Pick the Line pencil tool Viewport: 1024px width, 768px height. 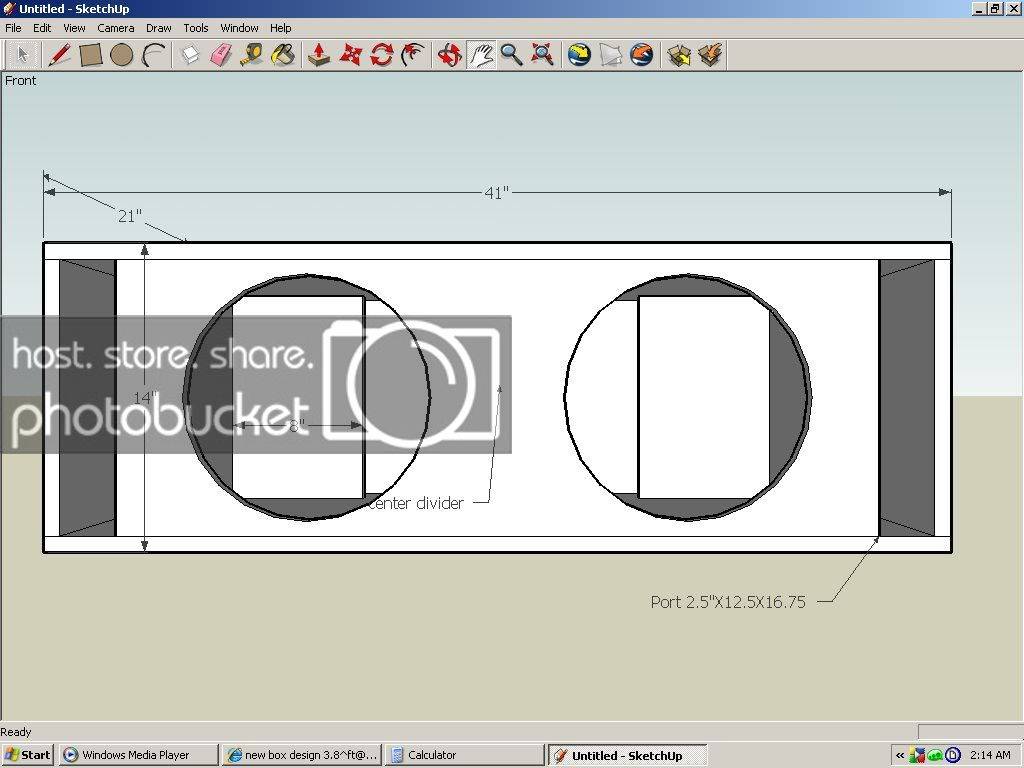tap(59, 55)
